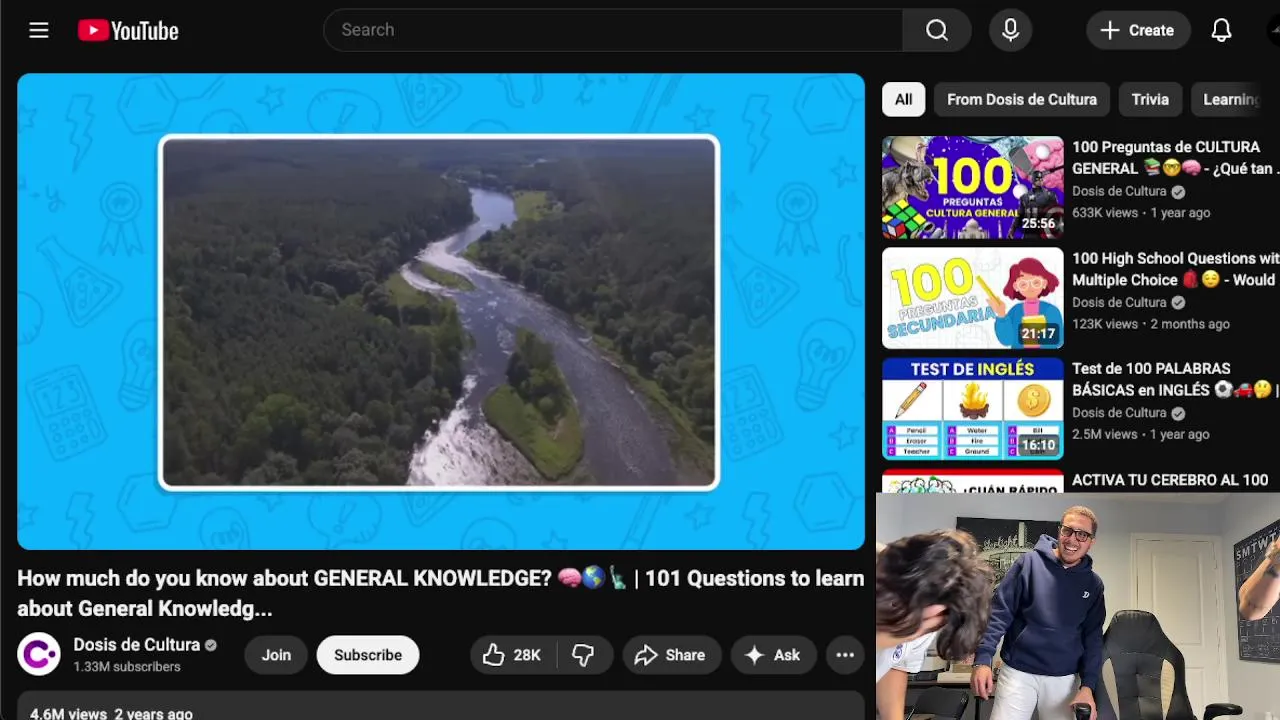Open 'Test de 100 PALABRAS BÁSICAS' title

click(x=1175, y=379)
